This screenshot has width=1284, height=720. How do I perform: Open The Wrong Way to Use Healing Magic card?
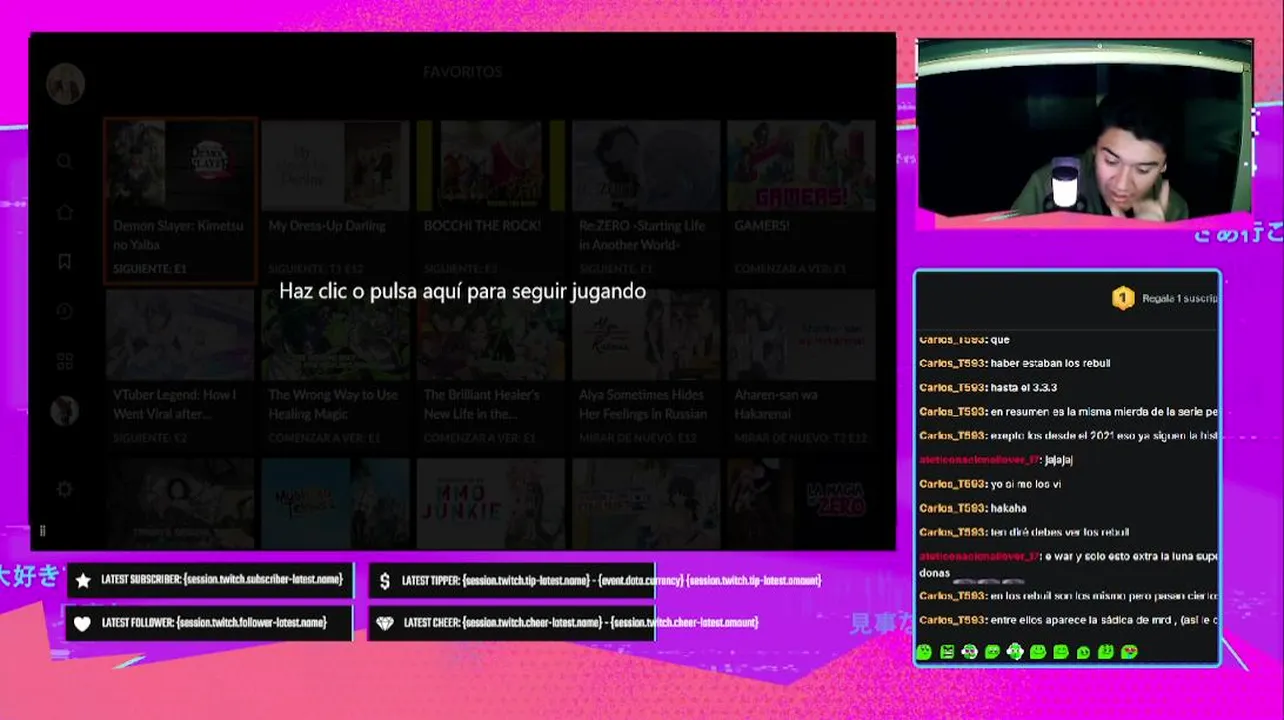[335, 368]
